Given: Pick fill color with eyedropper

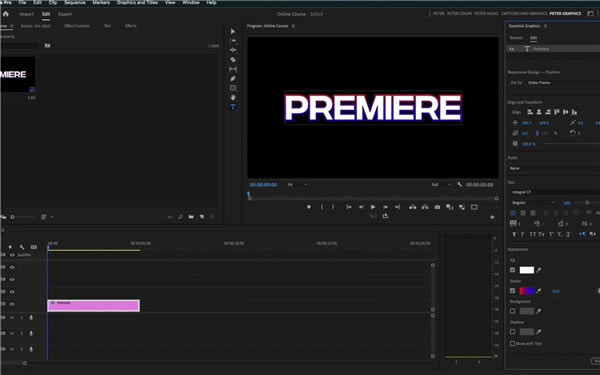Looking at the screenshot, I should 539,270.
